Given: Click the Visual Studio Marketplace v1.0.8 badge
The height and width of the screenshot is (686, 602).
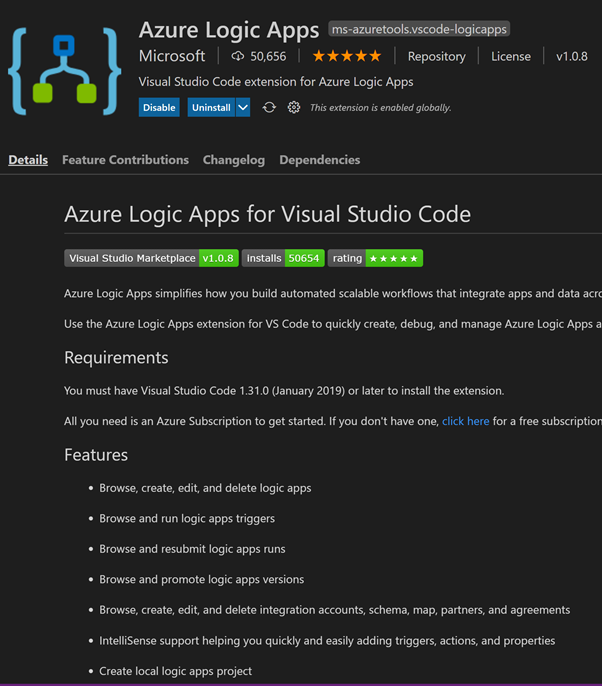Looking at the screenshot, I should 151,258.
